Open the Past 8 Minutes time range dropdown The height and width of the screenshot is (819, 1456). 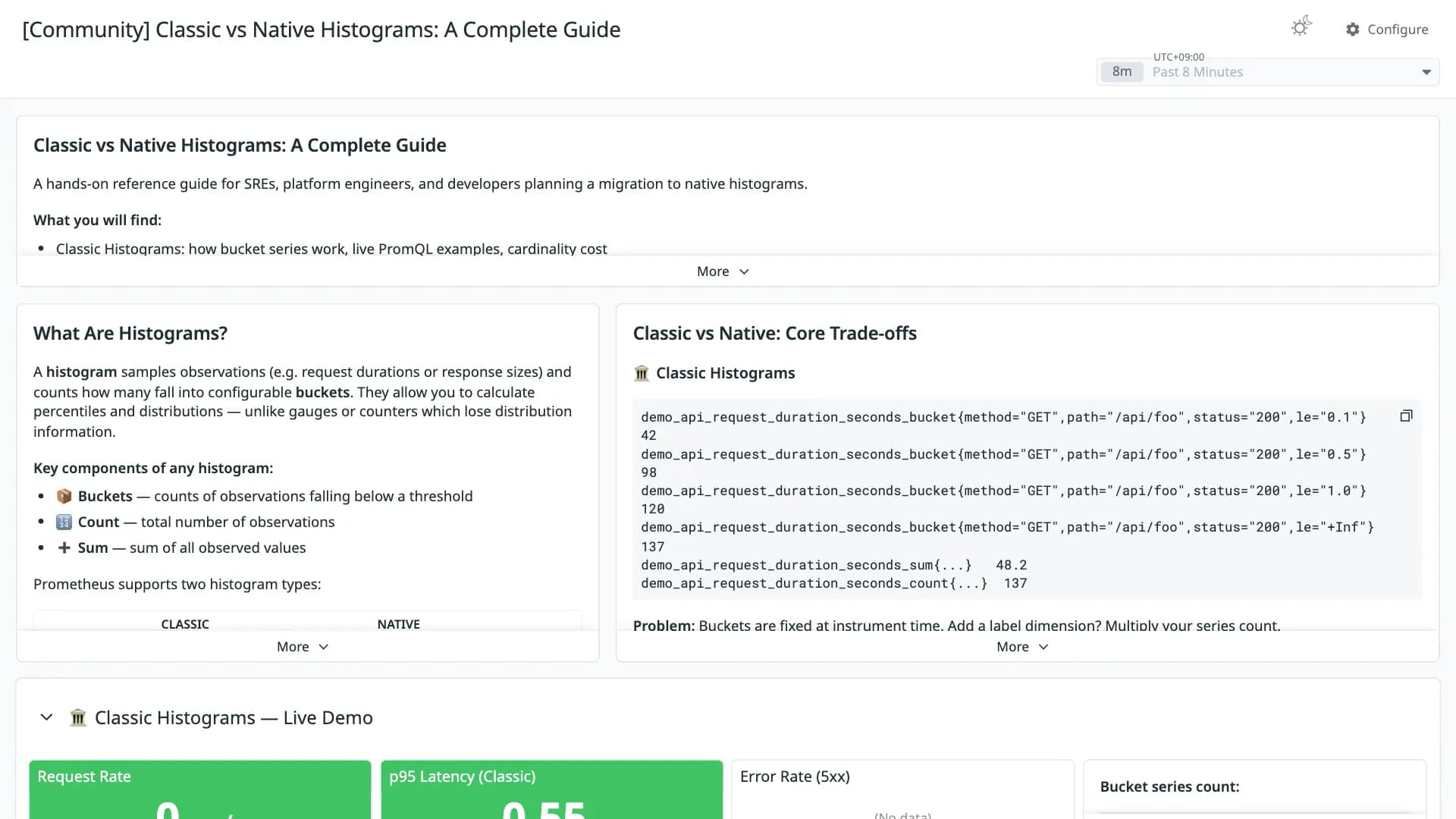(1267, 72)
